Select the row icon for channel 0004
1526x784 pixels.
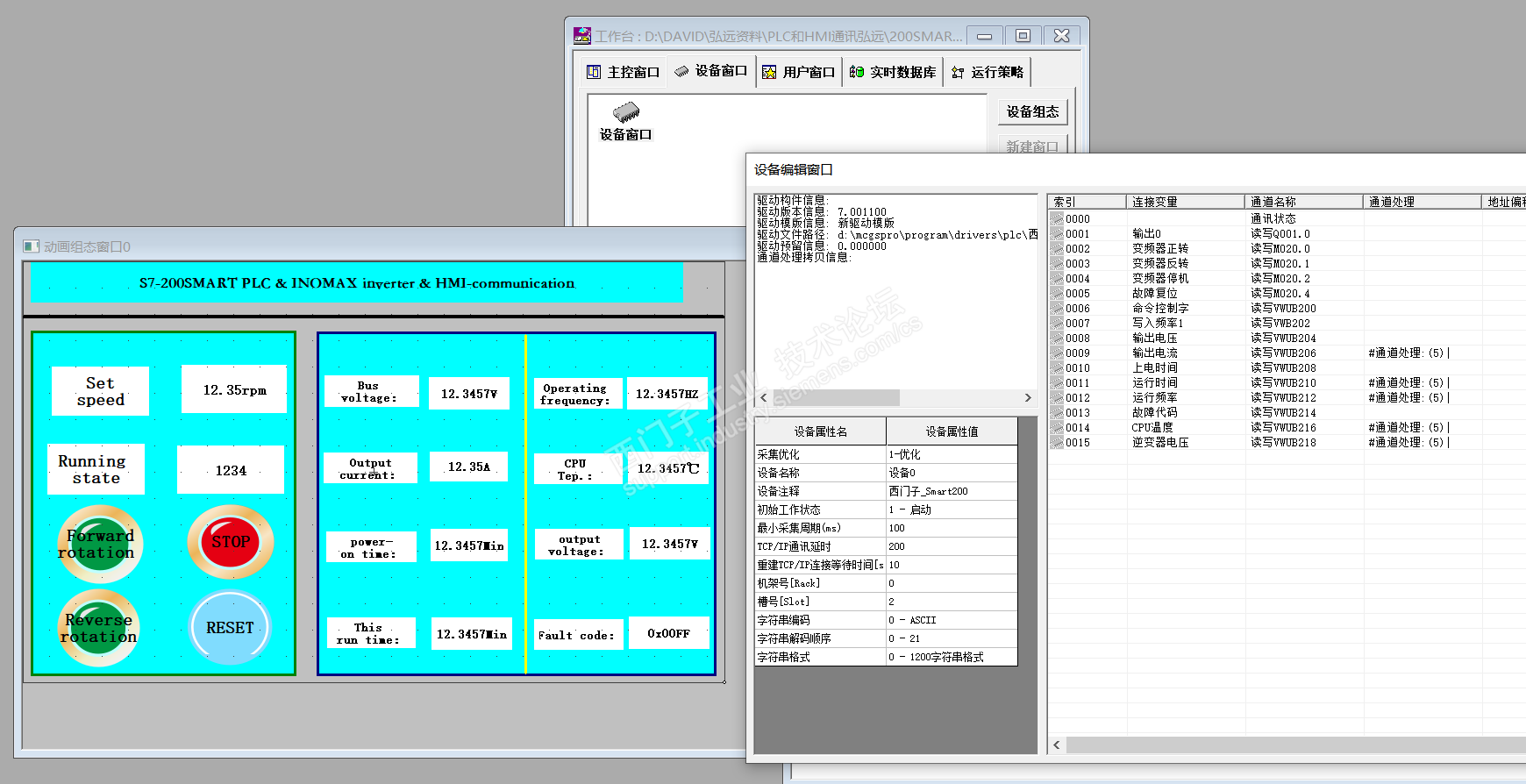[x=1057, y=279]
